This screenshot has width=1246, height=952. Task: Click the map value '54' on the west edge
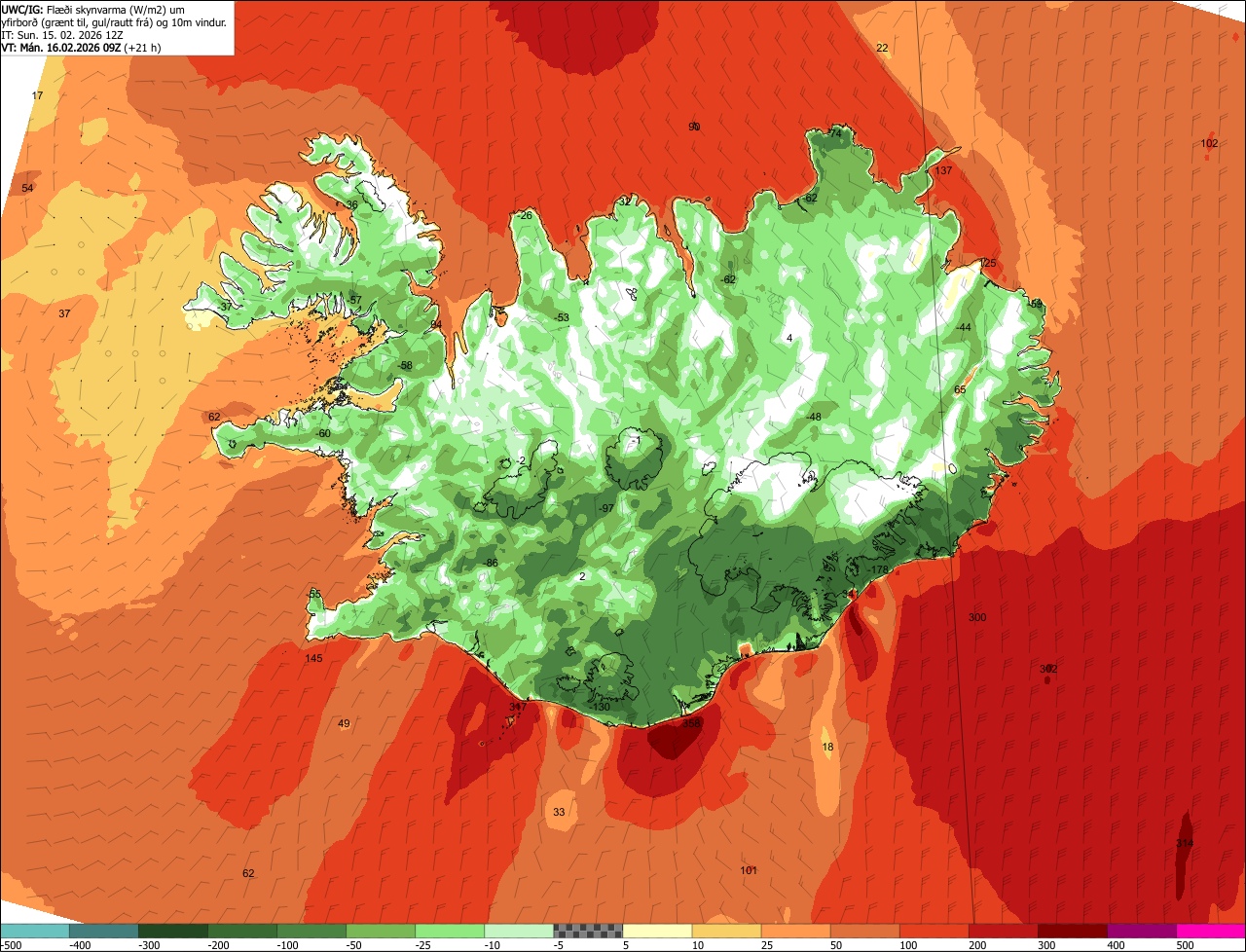tap(27, 188)
